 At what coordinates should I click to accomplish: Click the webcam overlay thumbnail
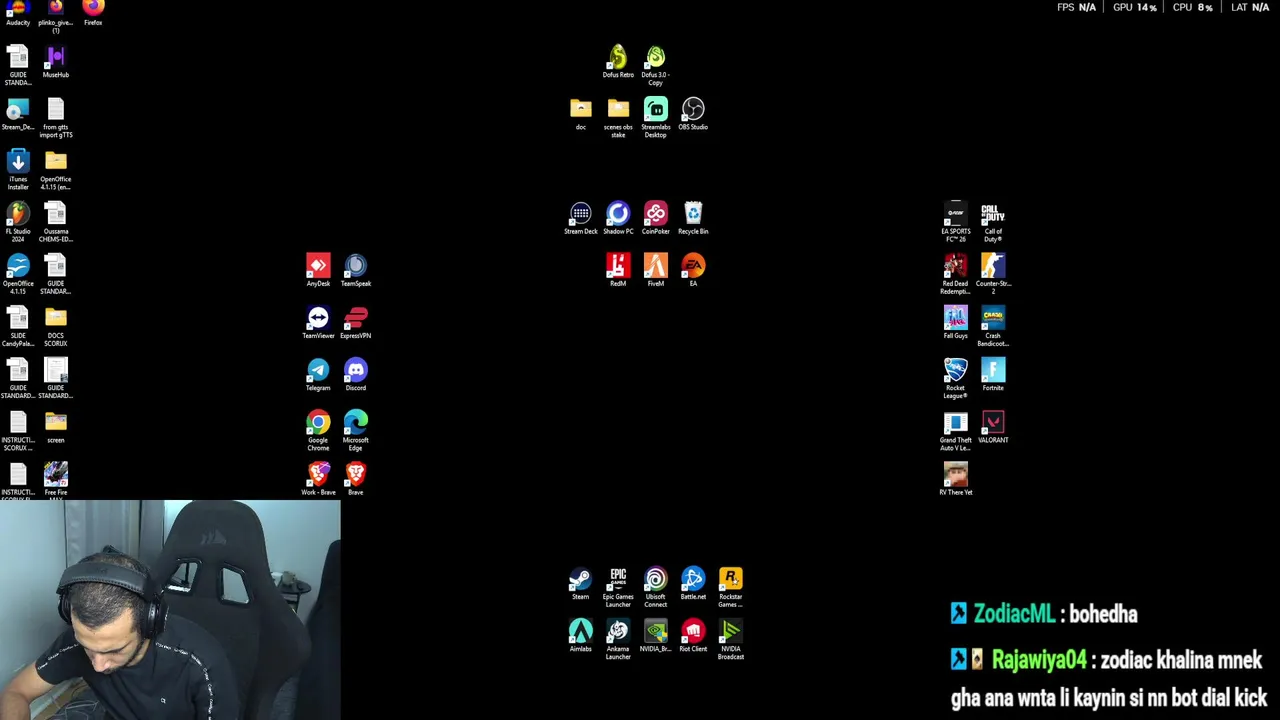click(170, 610)
